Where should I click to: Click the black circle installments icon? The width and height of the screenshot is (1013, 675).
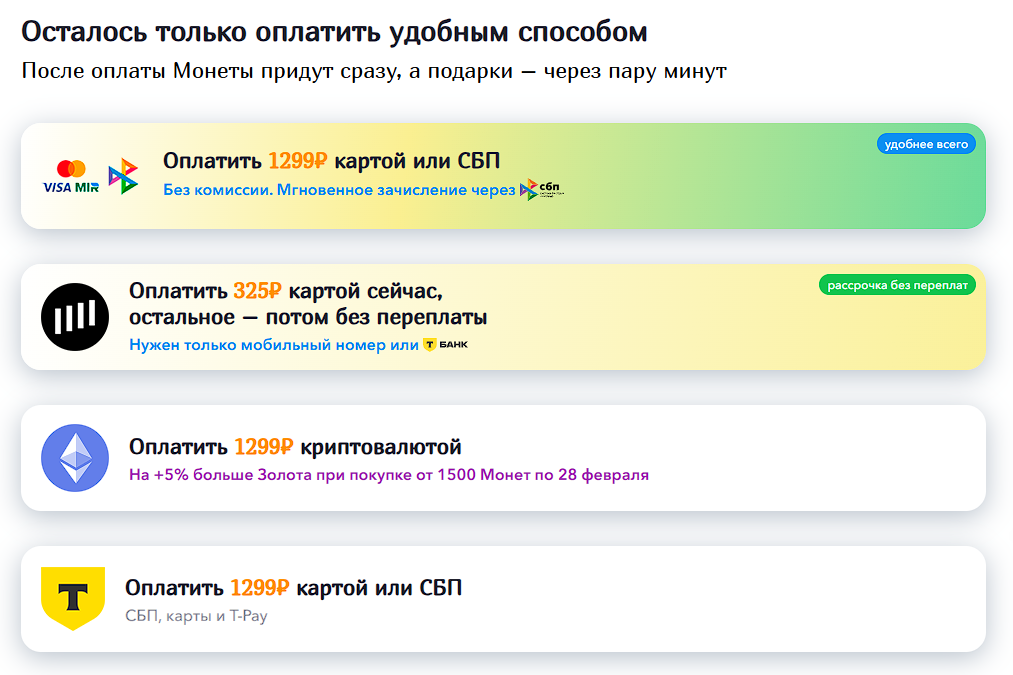click(x=75, y=317)
